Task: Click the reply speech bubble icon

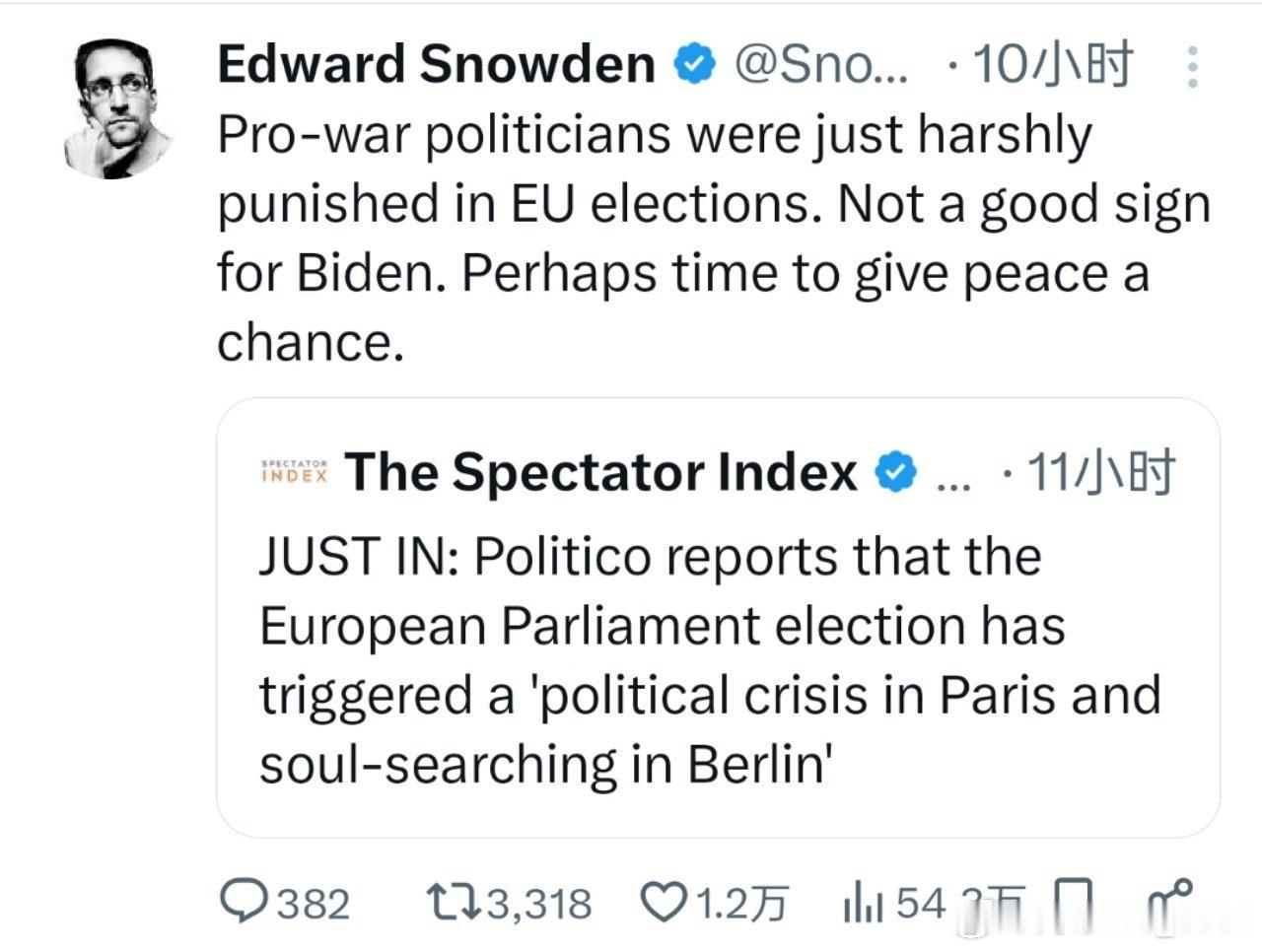Action: tap(242, 902)
